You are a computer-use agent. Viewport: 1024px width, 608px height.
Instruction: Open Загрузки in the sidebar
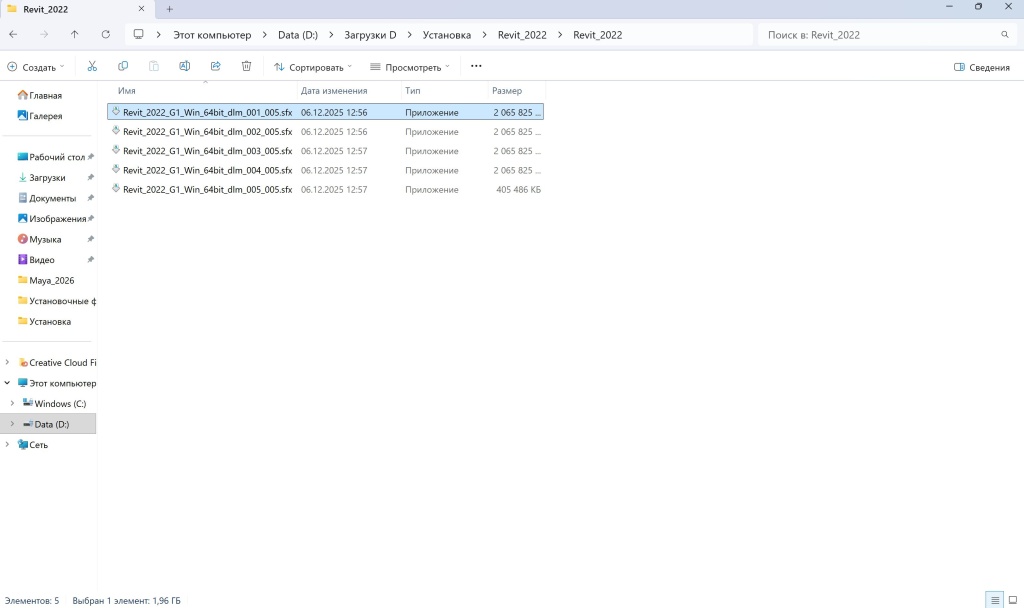(42, 178)
